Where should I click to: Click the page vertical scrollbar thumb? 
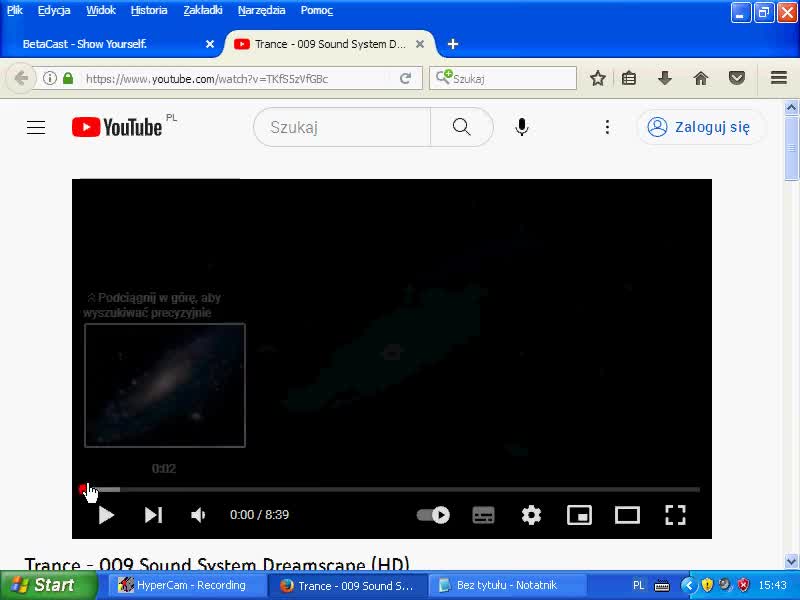click(x=791, y=148)
